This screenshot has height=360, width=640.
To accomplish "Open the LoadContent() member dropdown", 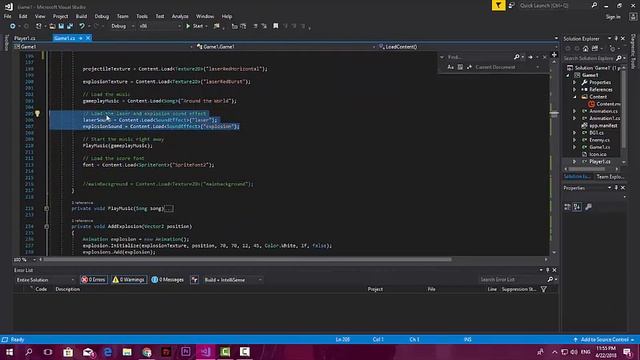I will click(467, 47).
